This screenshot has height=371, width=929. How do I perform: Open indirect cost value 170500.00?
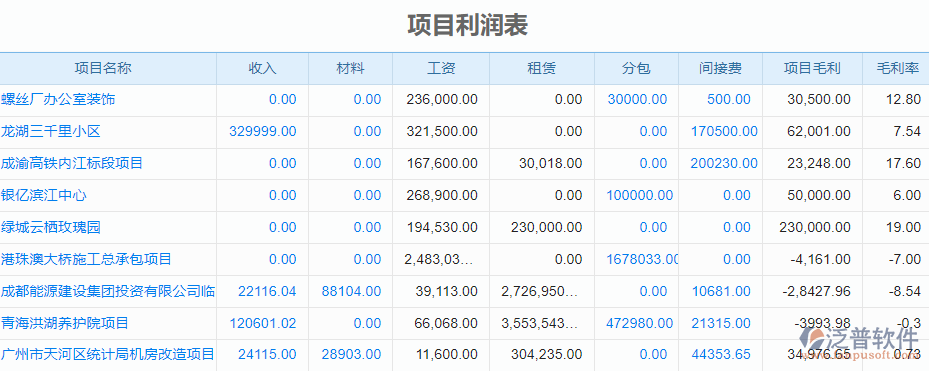point(724,132)
